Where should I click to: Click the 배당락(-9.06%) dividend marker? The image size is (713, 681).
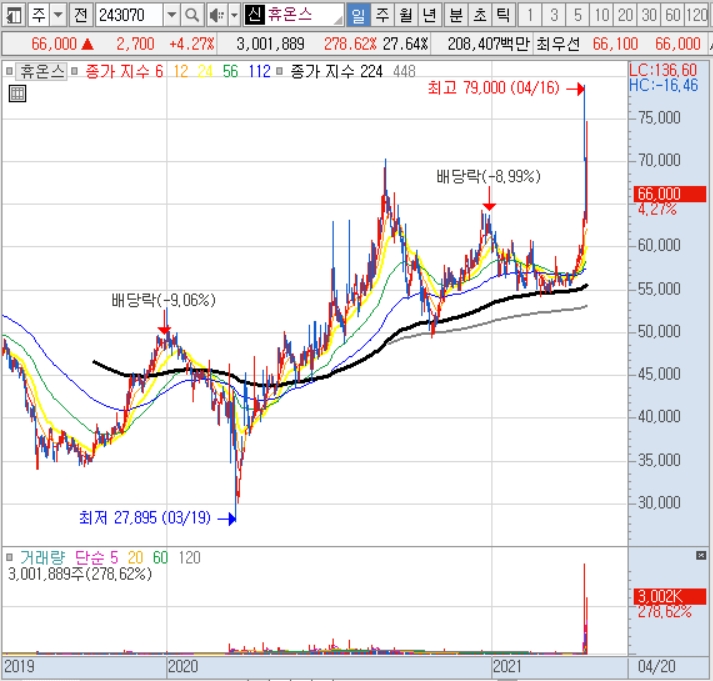click(x=163, y=300)
